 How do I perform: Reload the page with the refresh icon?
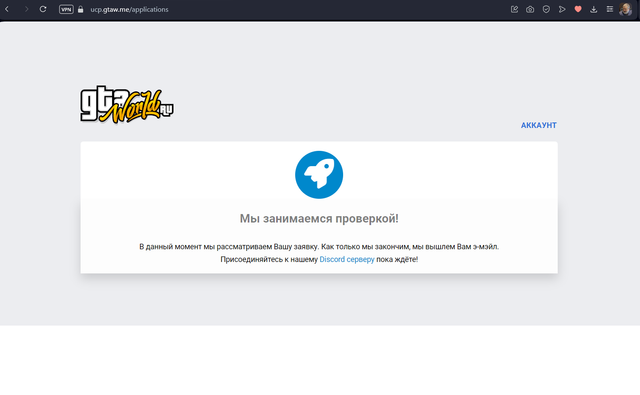pyautogui.click(x=43, y=9)
